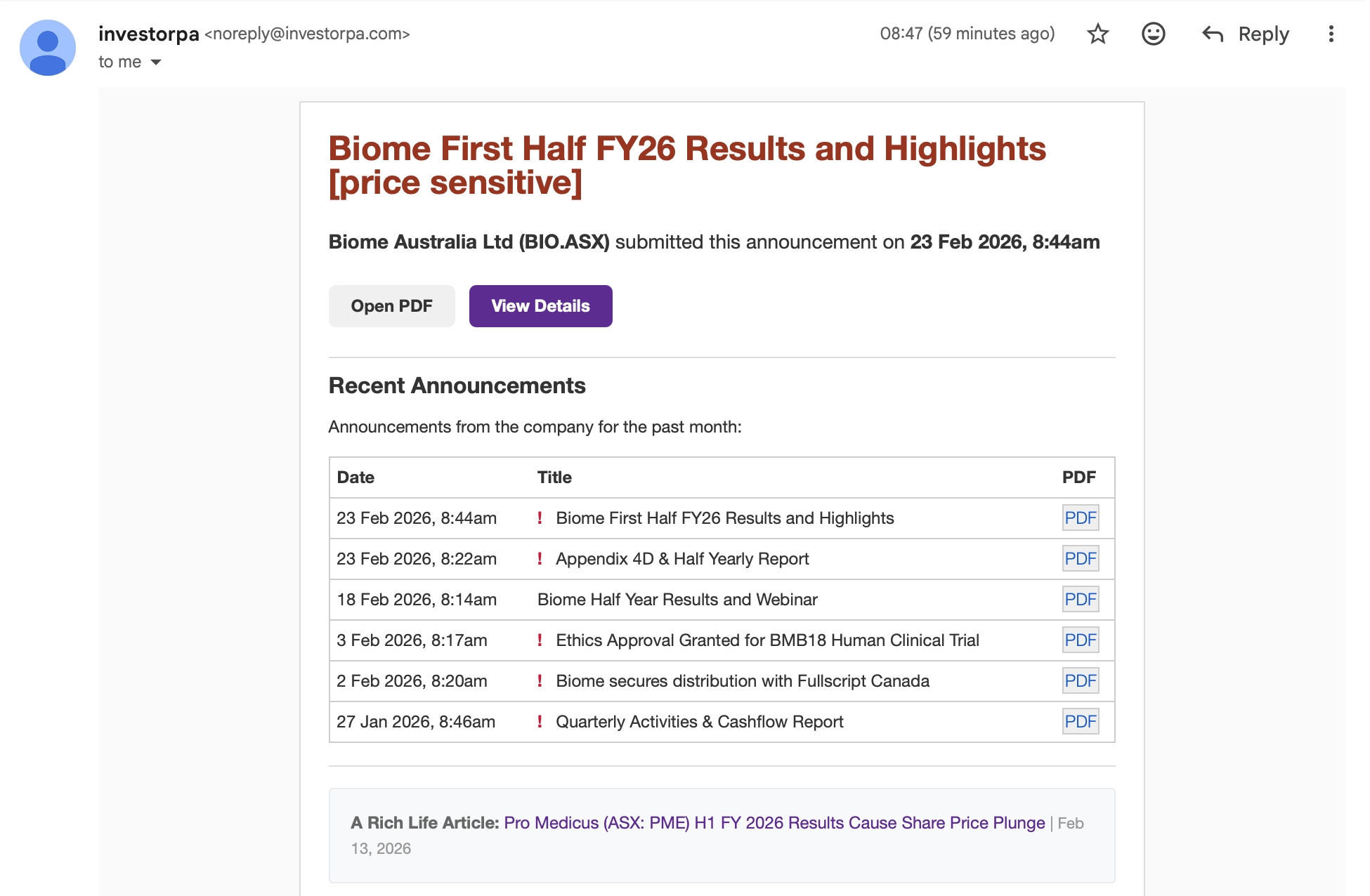Add an emoji reaction to the email
This screenshot has height=896, width=1370.
click(1153, 34)
